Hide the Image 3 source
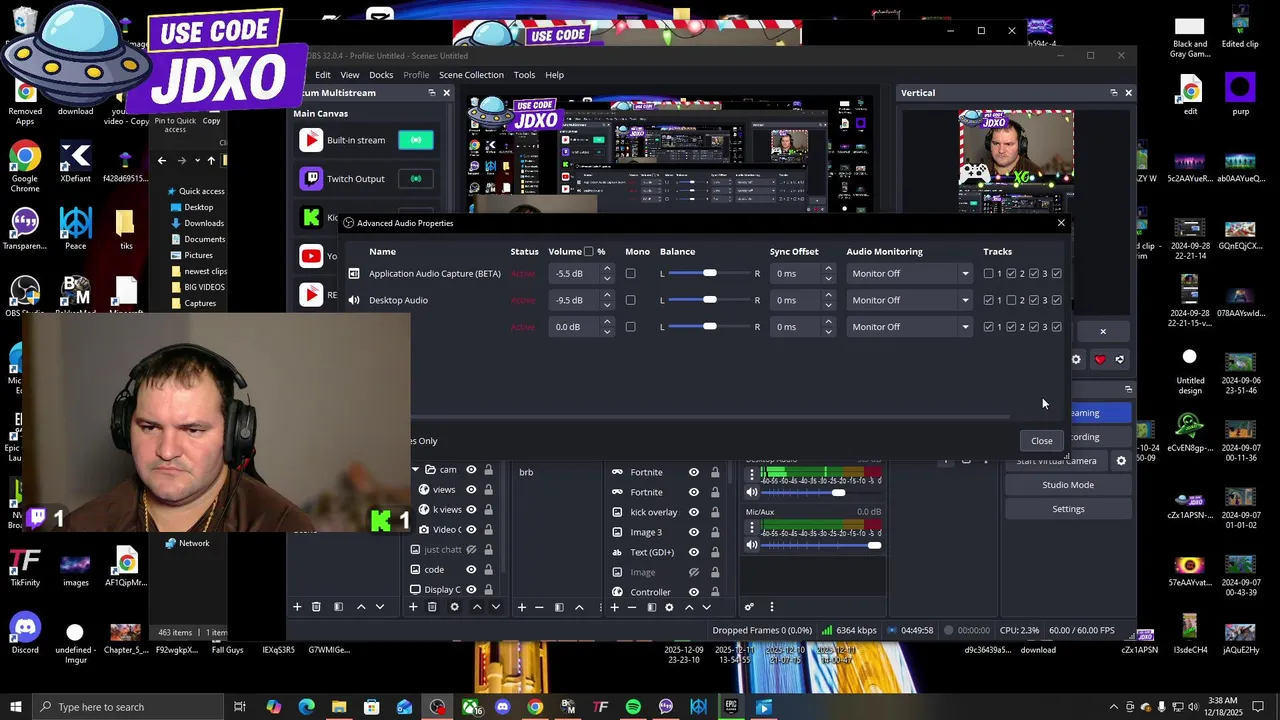 (693, 532)
